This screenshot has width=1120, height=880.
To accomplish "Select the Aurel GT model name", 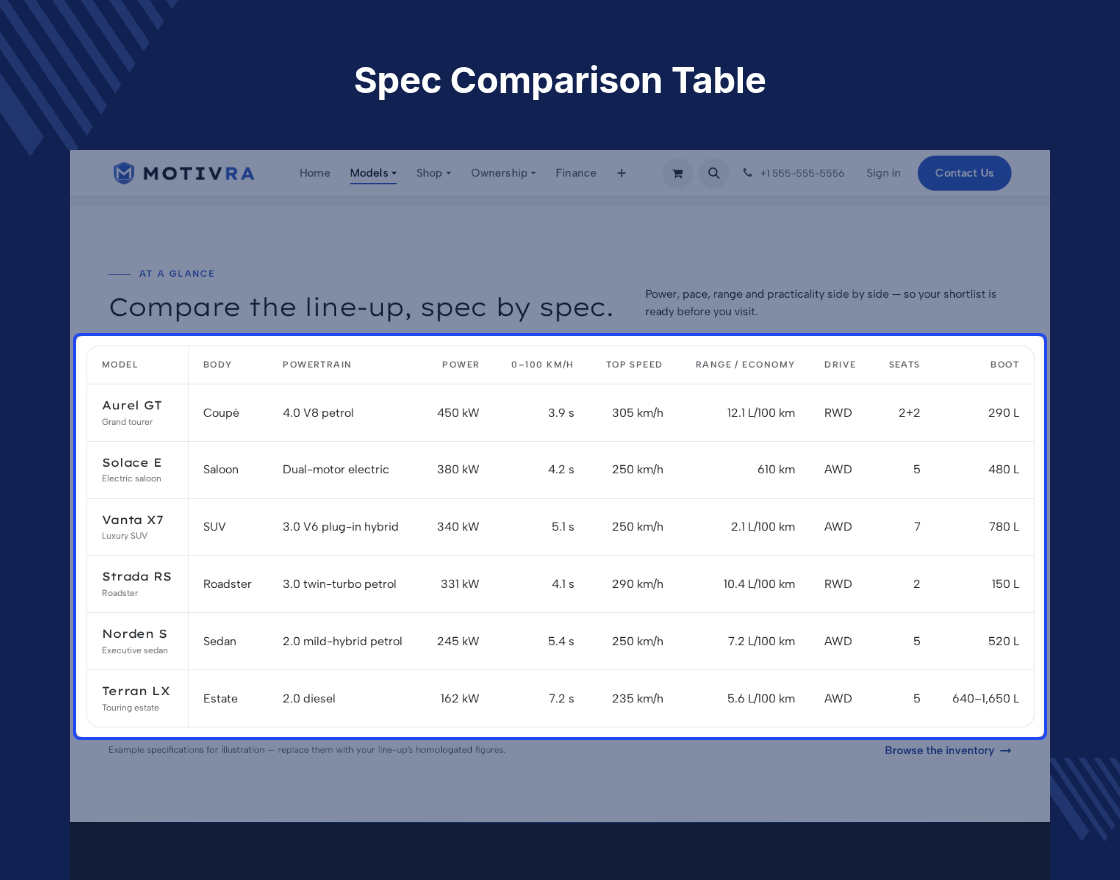I will [x=132, y=405].
